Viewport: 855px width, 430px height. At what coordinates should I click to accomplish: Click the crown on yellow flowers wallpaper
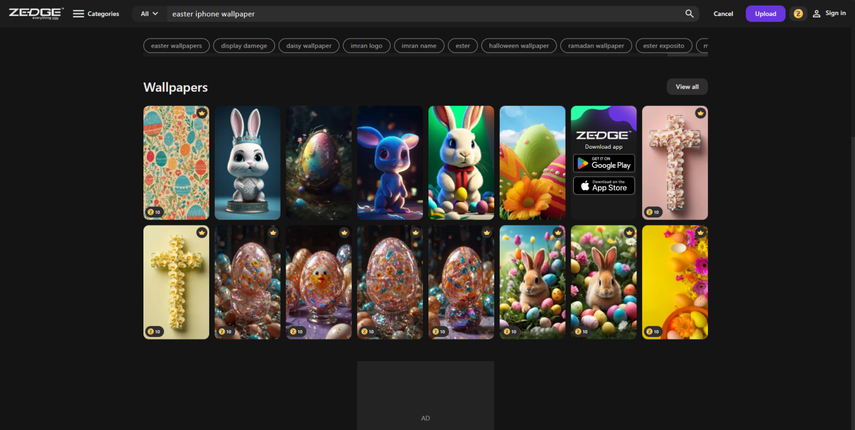click(x=701, y=233)
